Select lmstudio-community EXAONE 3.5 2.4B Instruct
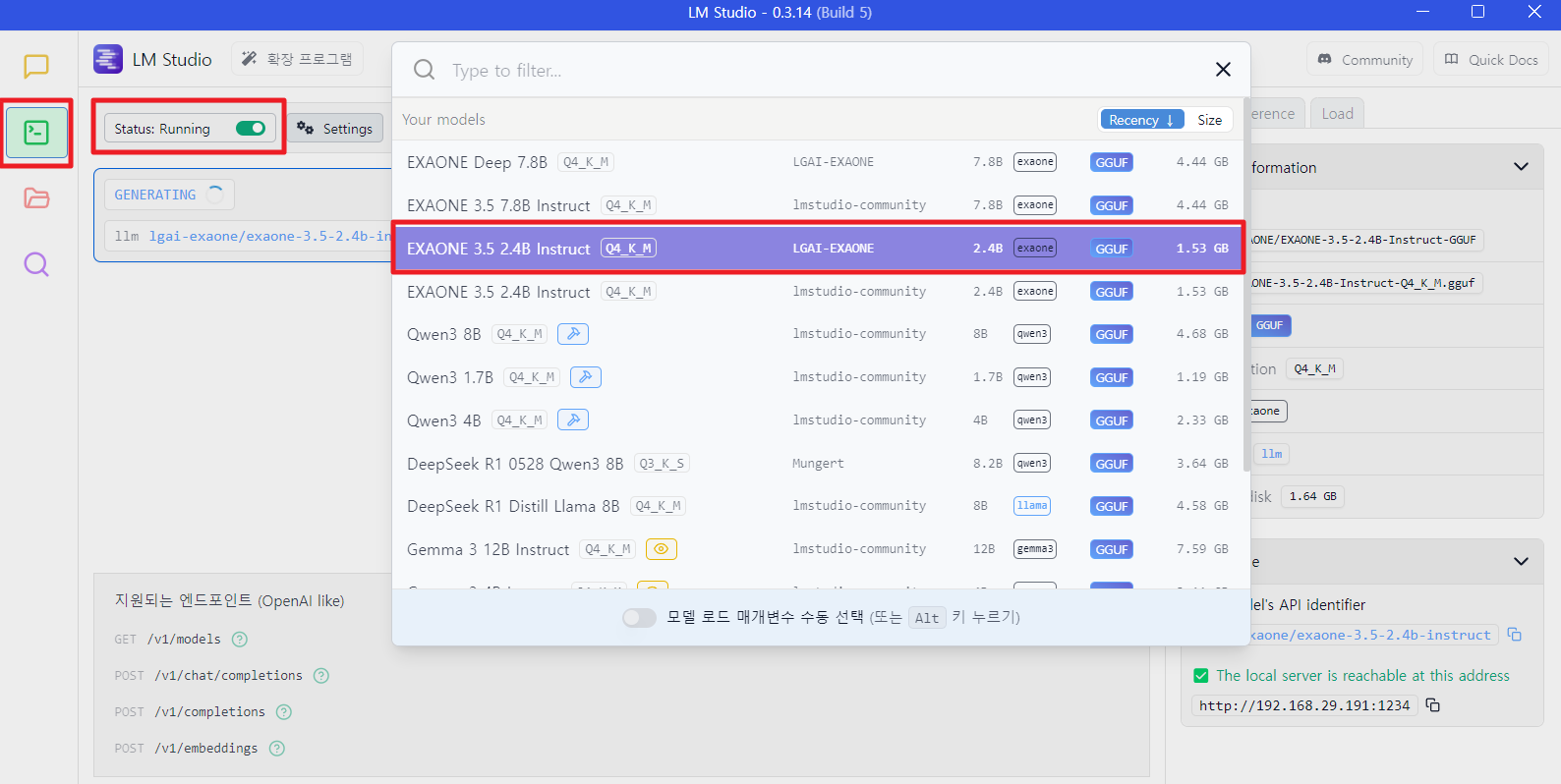The width and height of the screenshot is (1561, 784). tap(818, 292)
